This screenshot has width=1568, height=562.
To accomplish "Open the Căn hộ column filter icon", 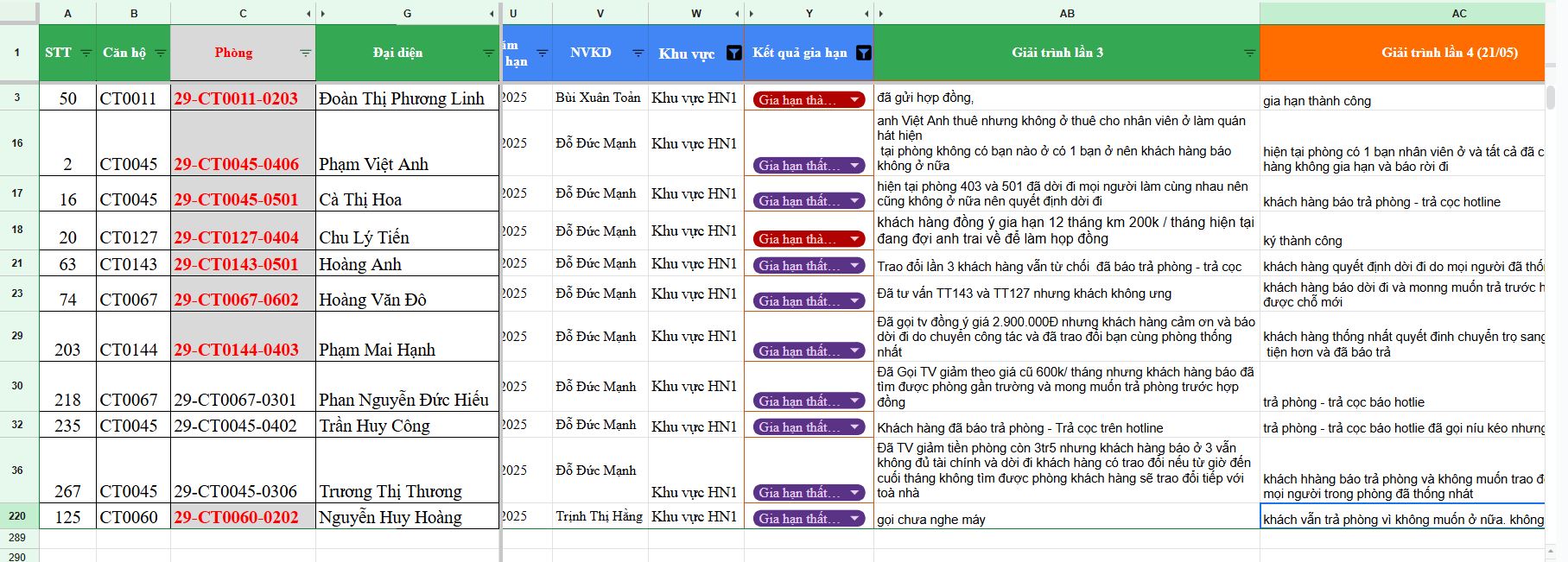I will [160, 54].
